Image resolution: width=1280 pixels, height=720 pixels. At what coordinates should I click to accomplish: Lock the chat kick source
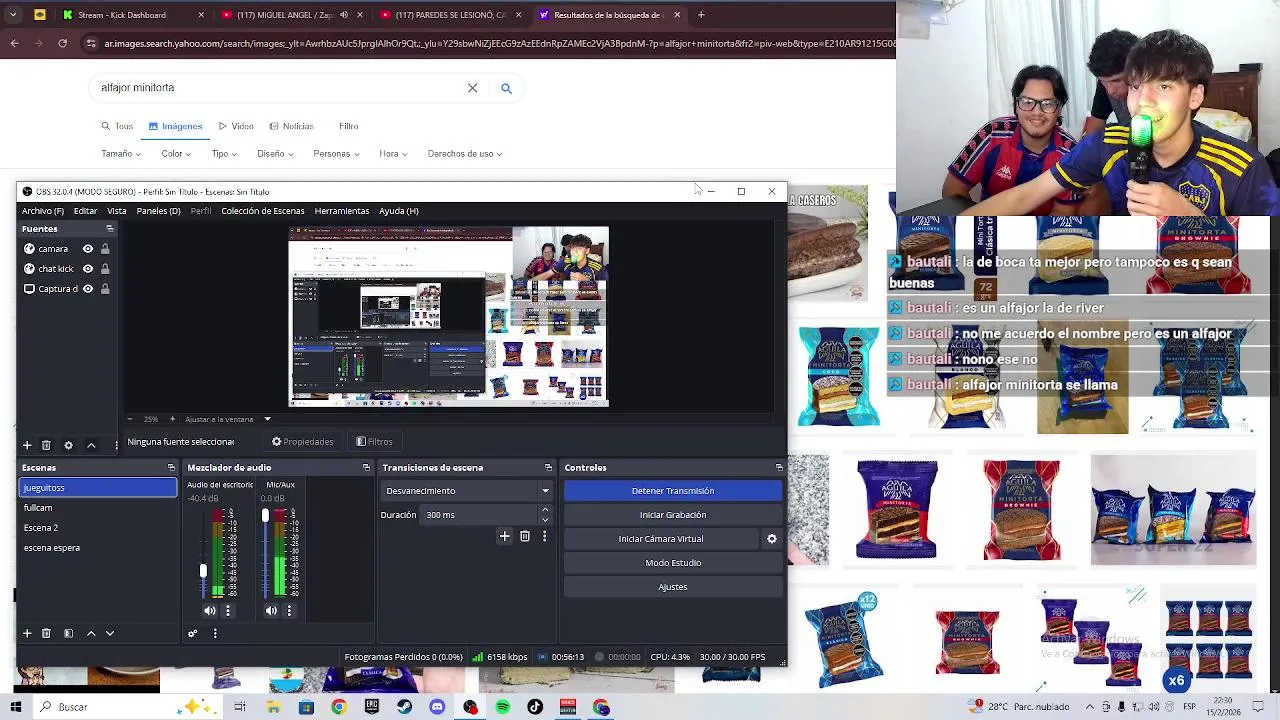coord(105,269)
